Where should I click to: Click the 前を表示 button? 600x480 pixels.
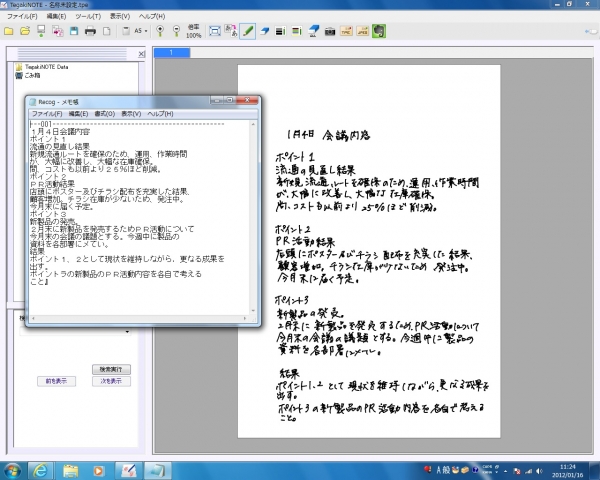click(56, 381)
